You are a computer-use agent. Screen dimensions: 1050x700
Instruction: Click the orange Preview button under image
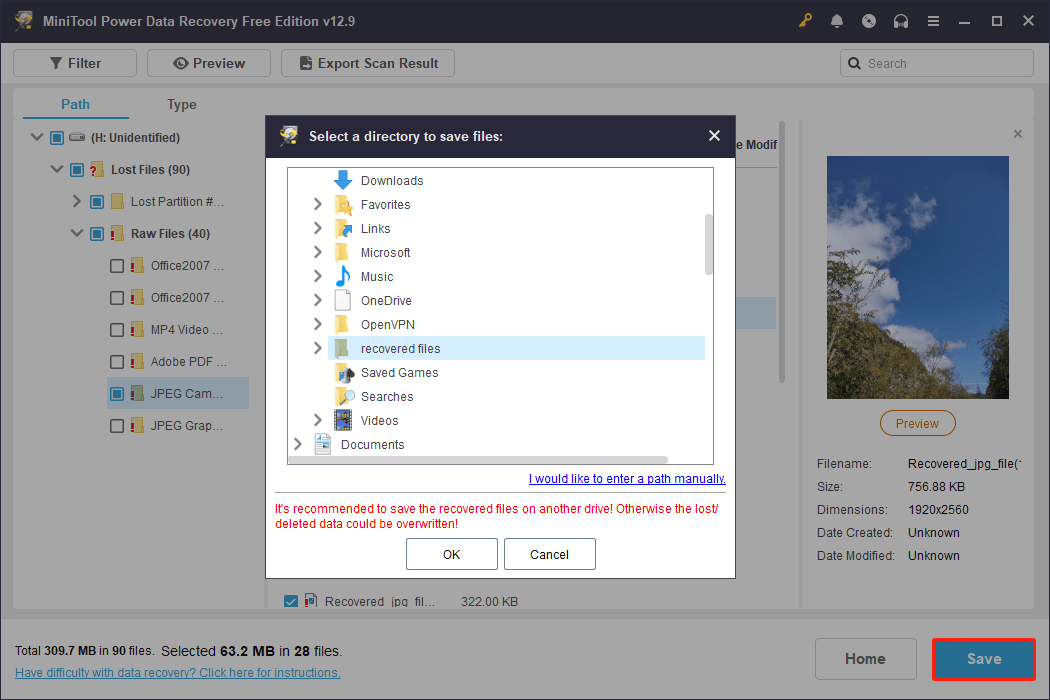tap(917, 423)
